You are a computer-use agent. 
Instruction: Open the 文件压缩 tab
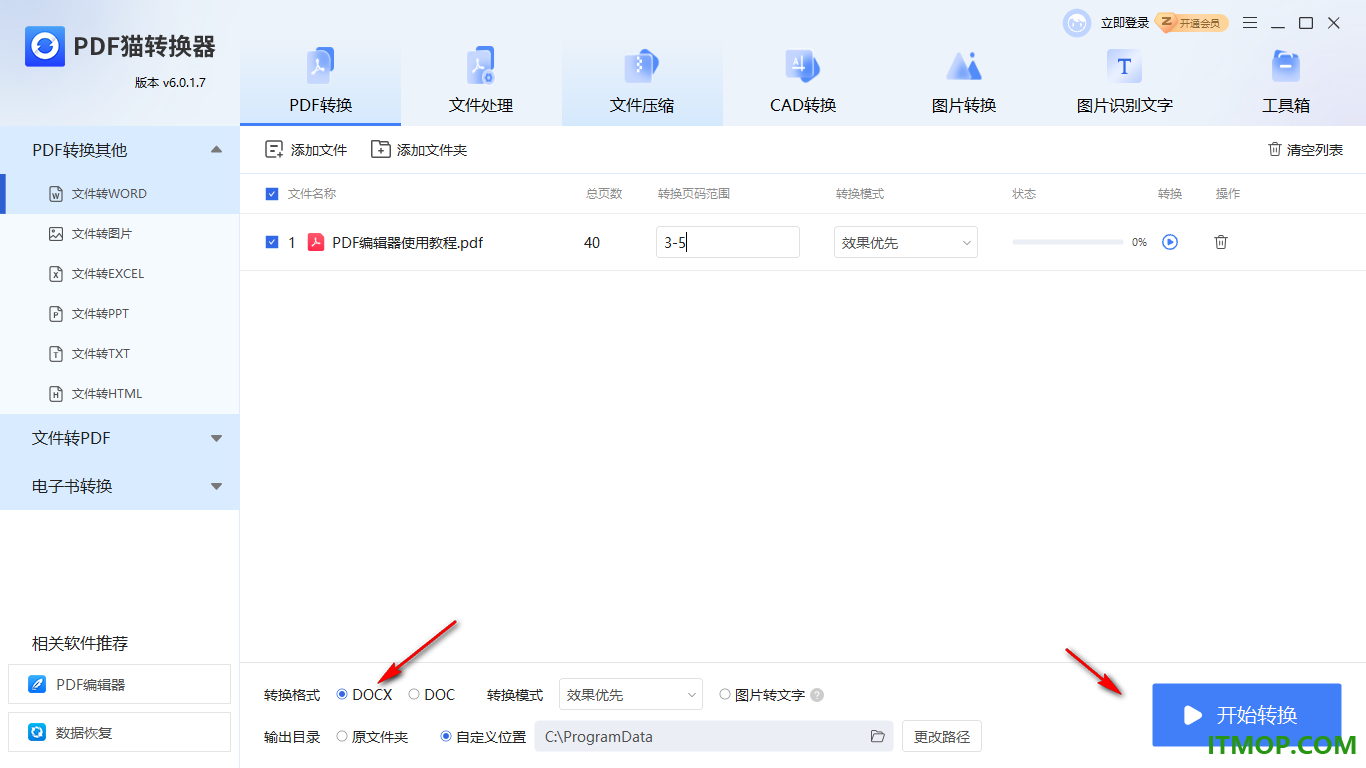(642, 83)
